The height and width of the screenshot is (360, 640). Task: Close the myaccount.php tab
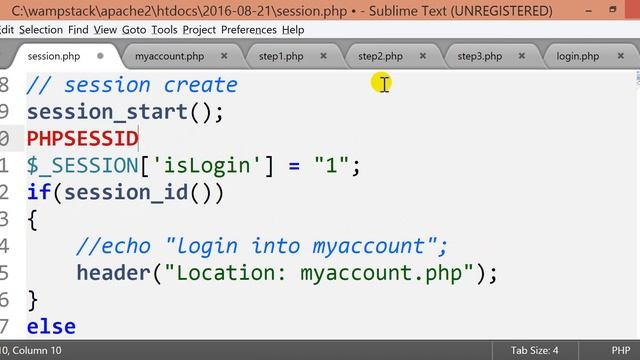224,56
